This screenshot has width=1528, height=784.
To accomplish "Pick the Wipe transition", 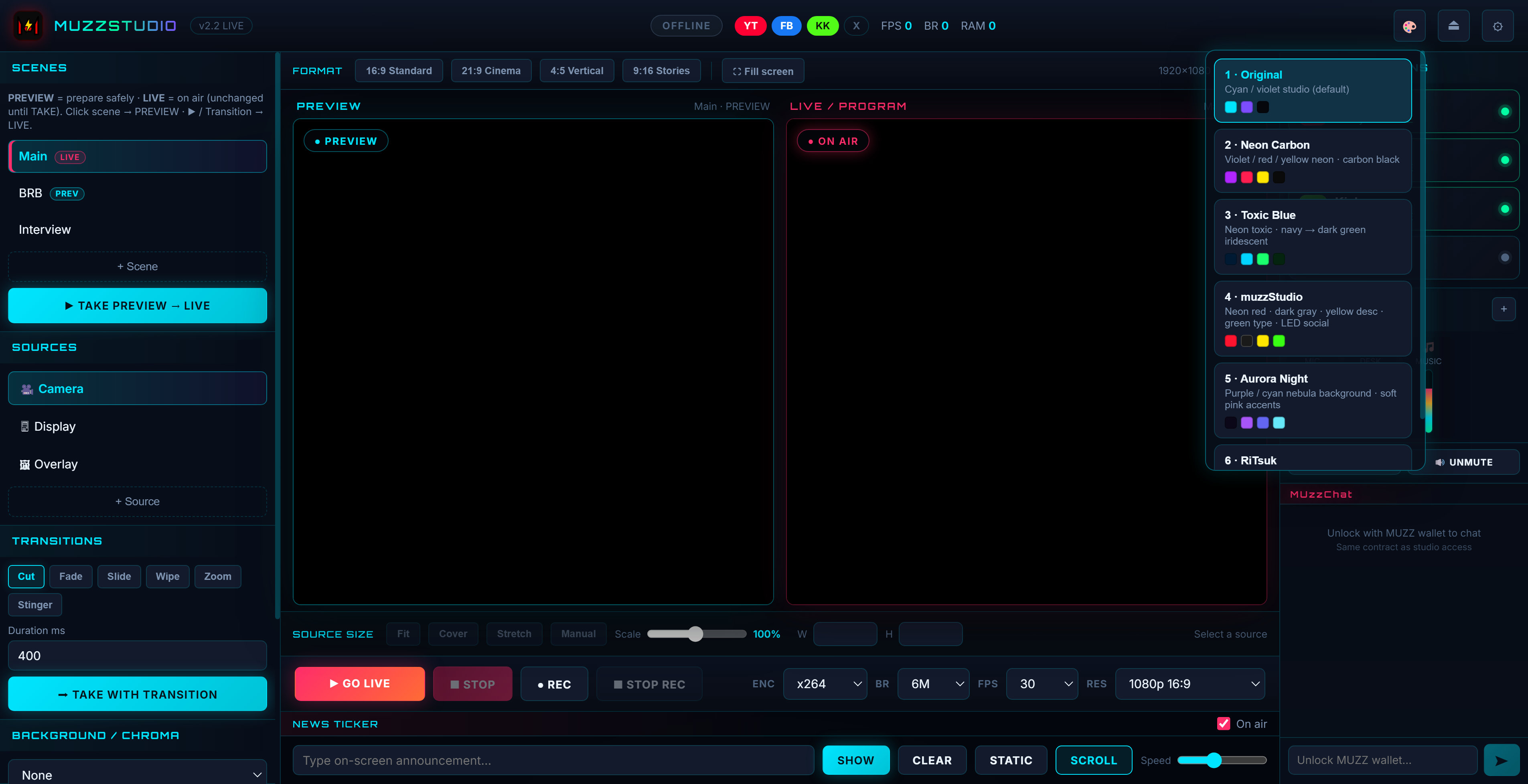I will 167,576.
